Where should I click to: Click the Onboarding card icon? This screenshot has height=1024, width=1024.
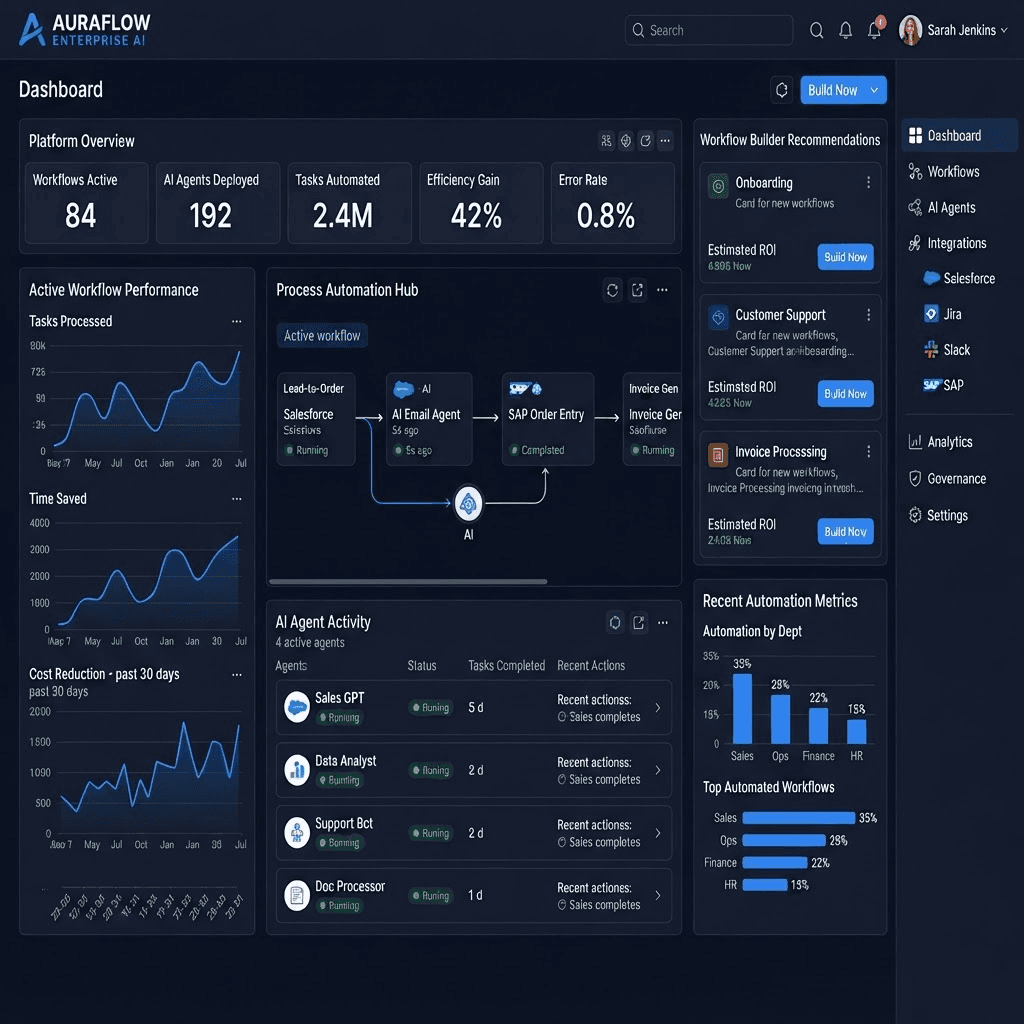coord(718,186)
